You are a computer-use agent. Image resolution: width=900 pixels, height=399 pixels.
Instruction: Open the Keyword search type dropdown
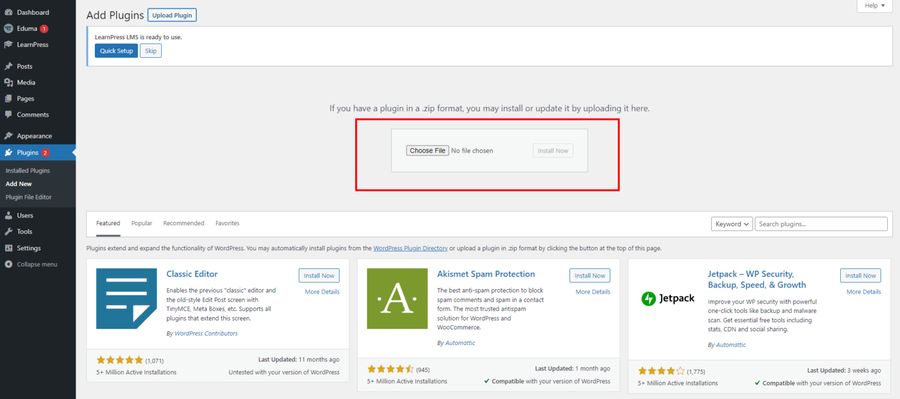click(732, 224)
